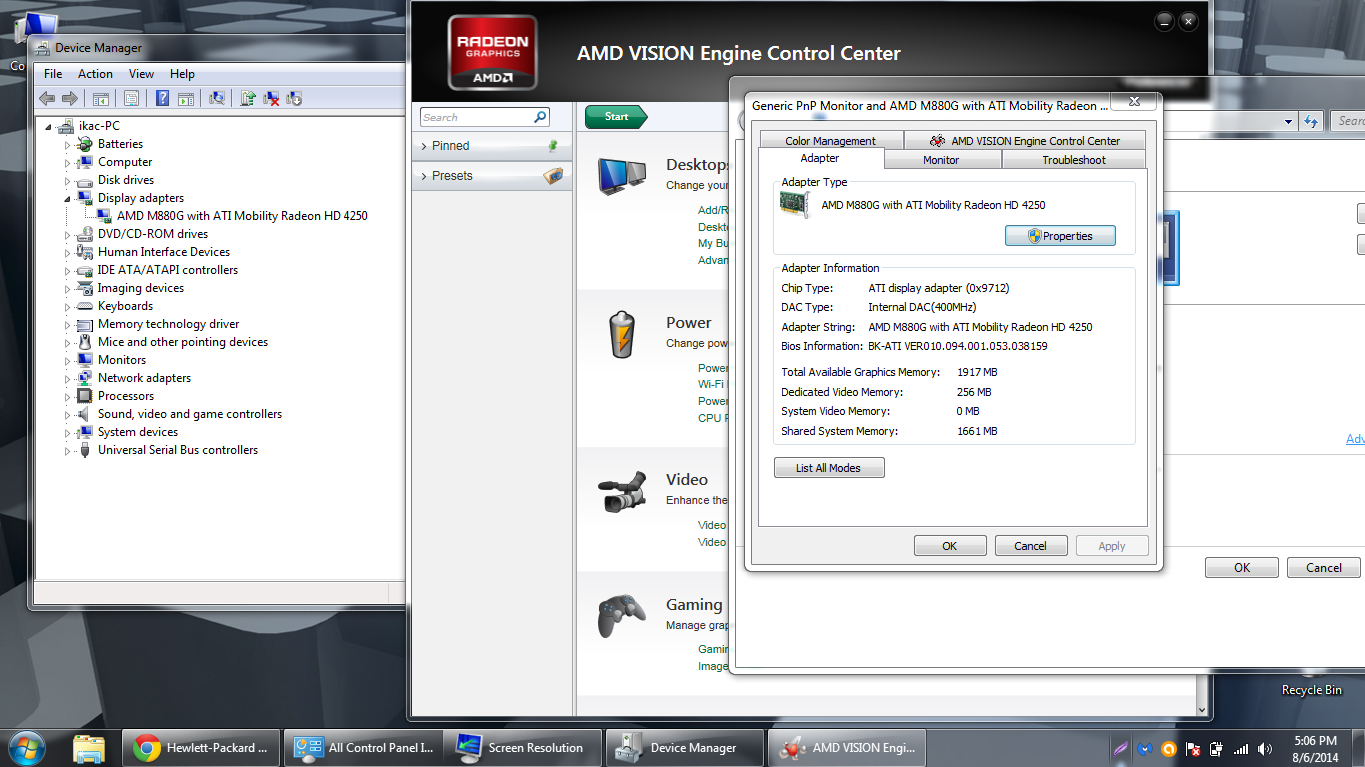Viewport: 1365px width, 767px height.
Task: Collapse the ikac-PC root node
Action: click(x=49, y=126)
